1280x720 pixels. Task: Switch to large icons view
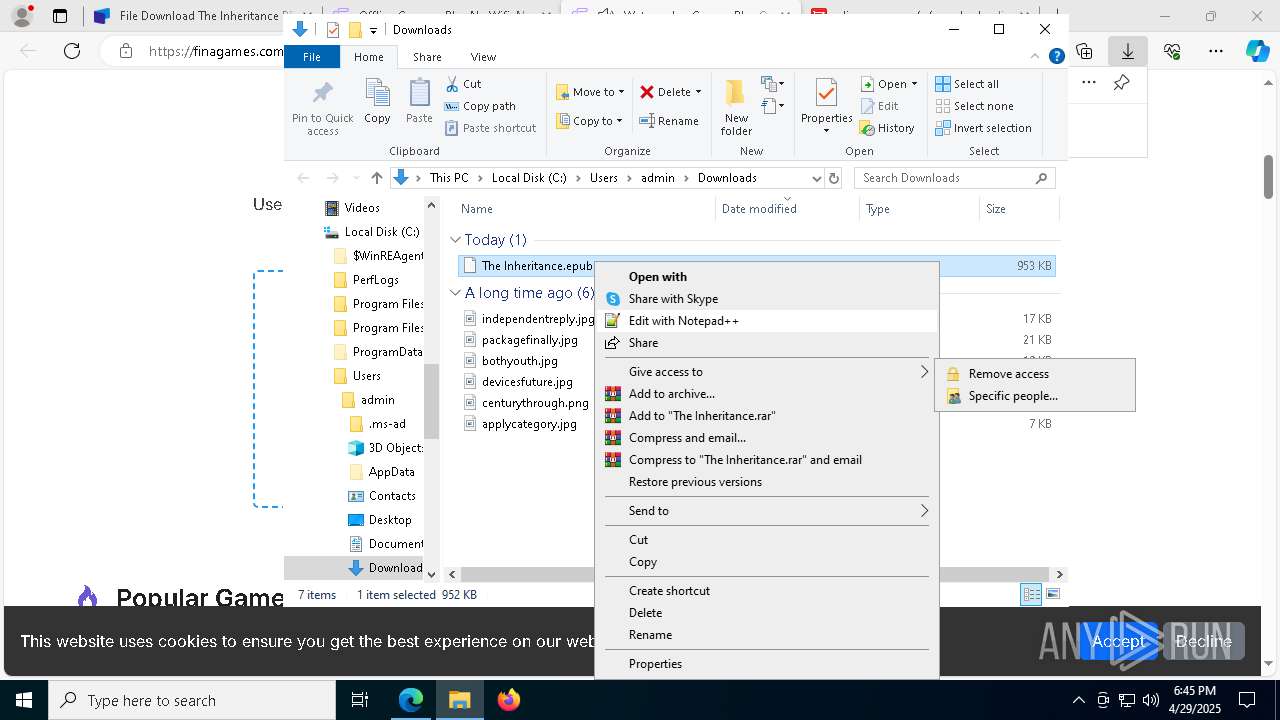(x=1052, y=595)
